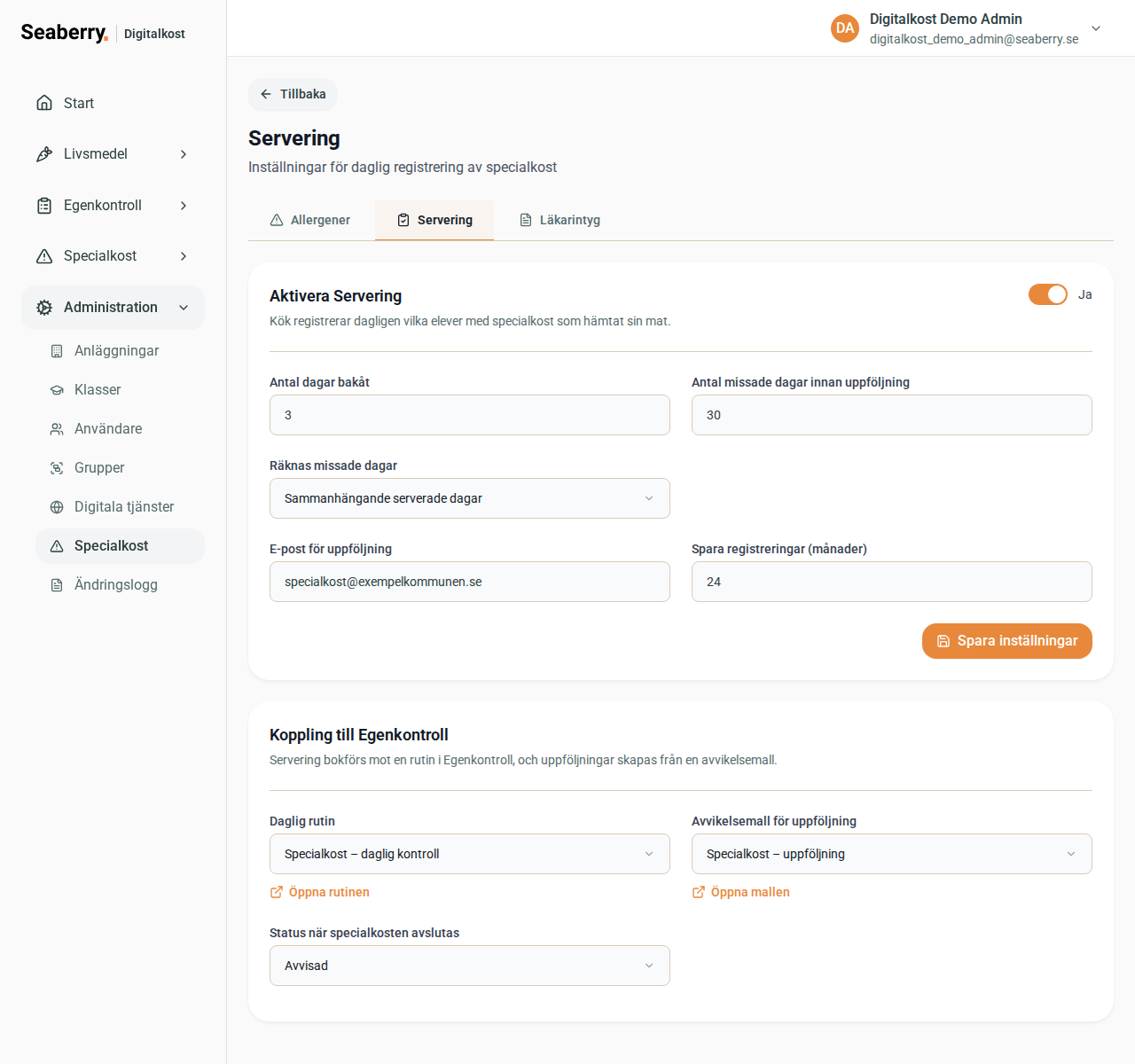Open the user account menu chevron
The image size is (1135, 1064).
coord(1096,28)
